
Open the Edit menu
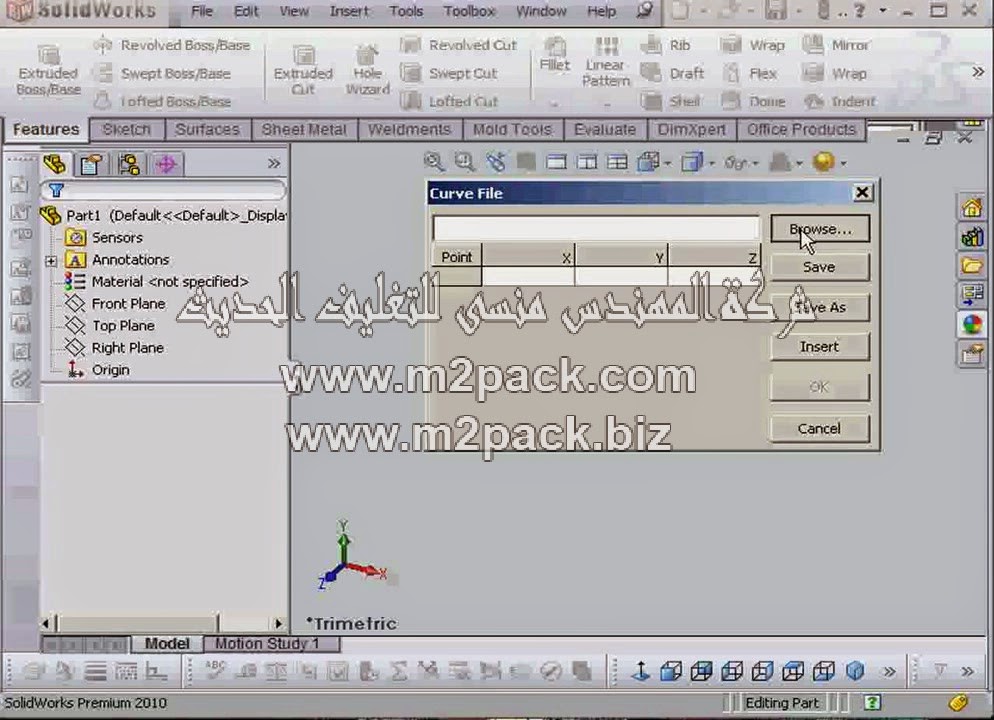point(245,11)
